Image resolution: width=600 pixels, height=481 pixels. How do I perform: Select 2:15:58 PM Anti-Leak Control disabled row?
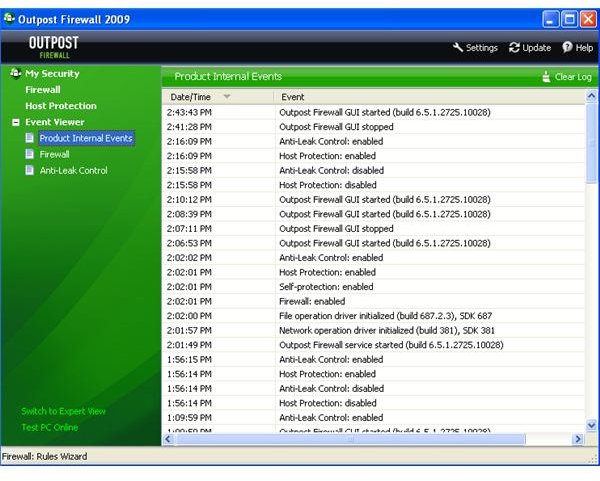pos(373,170)
